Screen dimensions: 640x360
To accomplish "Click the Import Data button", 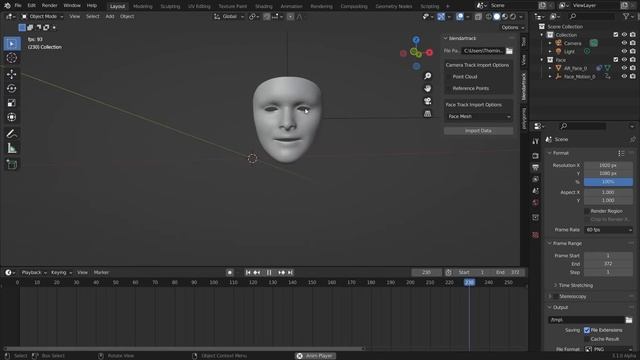I will pos(478,131).
